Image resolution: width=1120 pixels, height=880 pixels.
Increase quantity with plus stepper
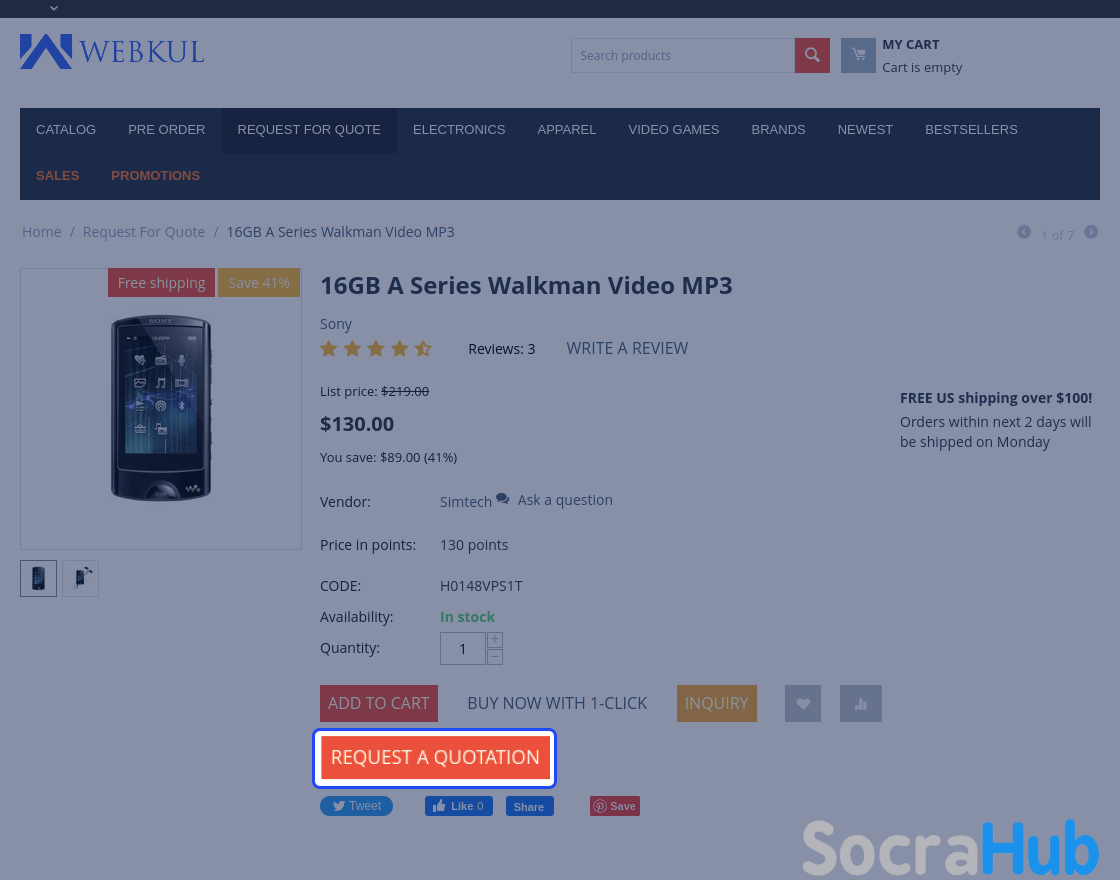click(495, 639)
